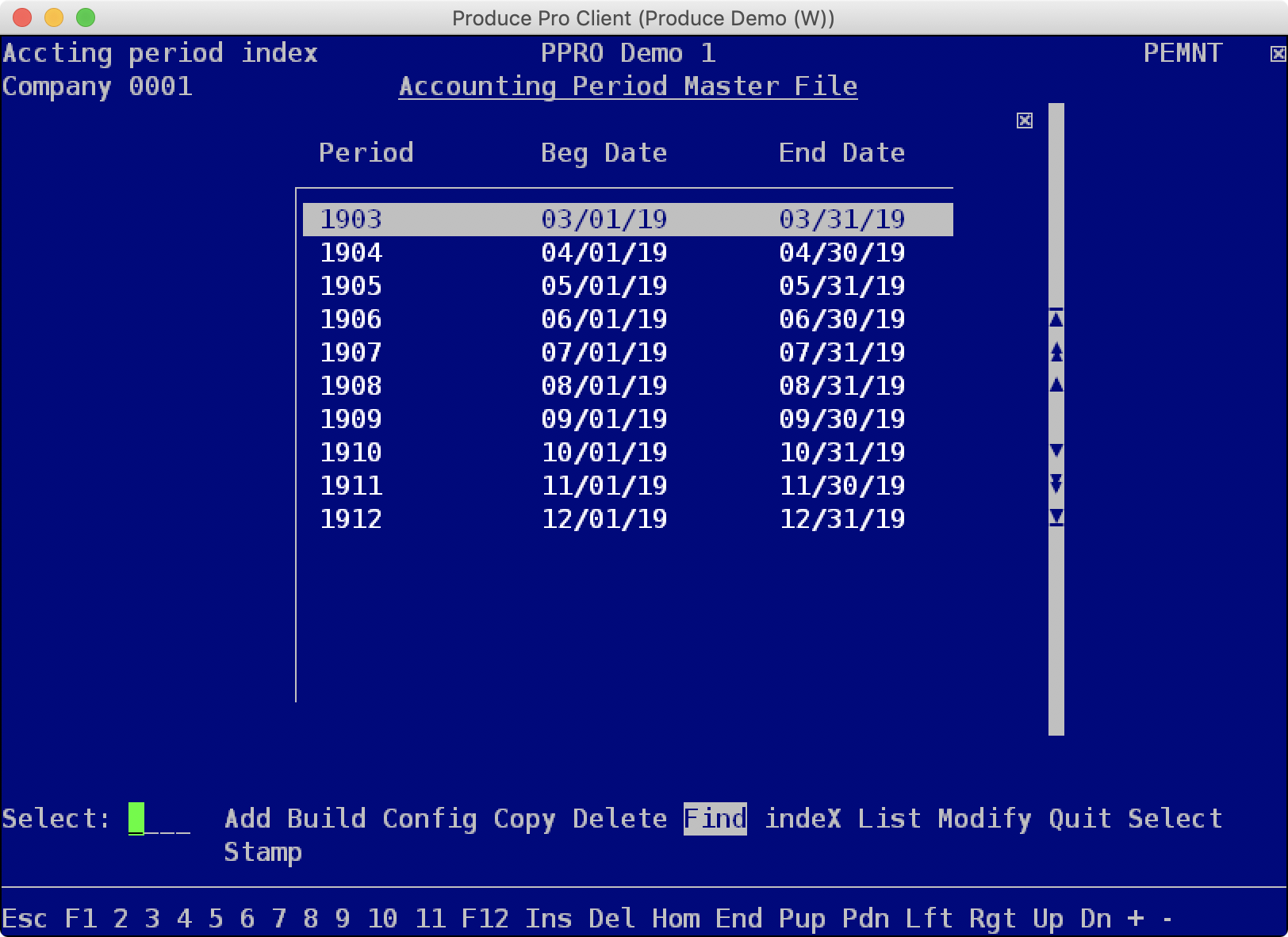
Task: Choose the Copy command
Action: pyautogui.click(x=525, y=818)
